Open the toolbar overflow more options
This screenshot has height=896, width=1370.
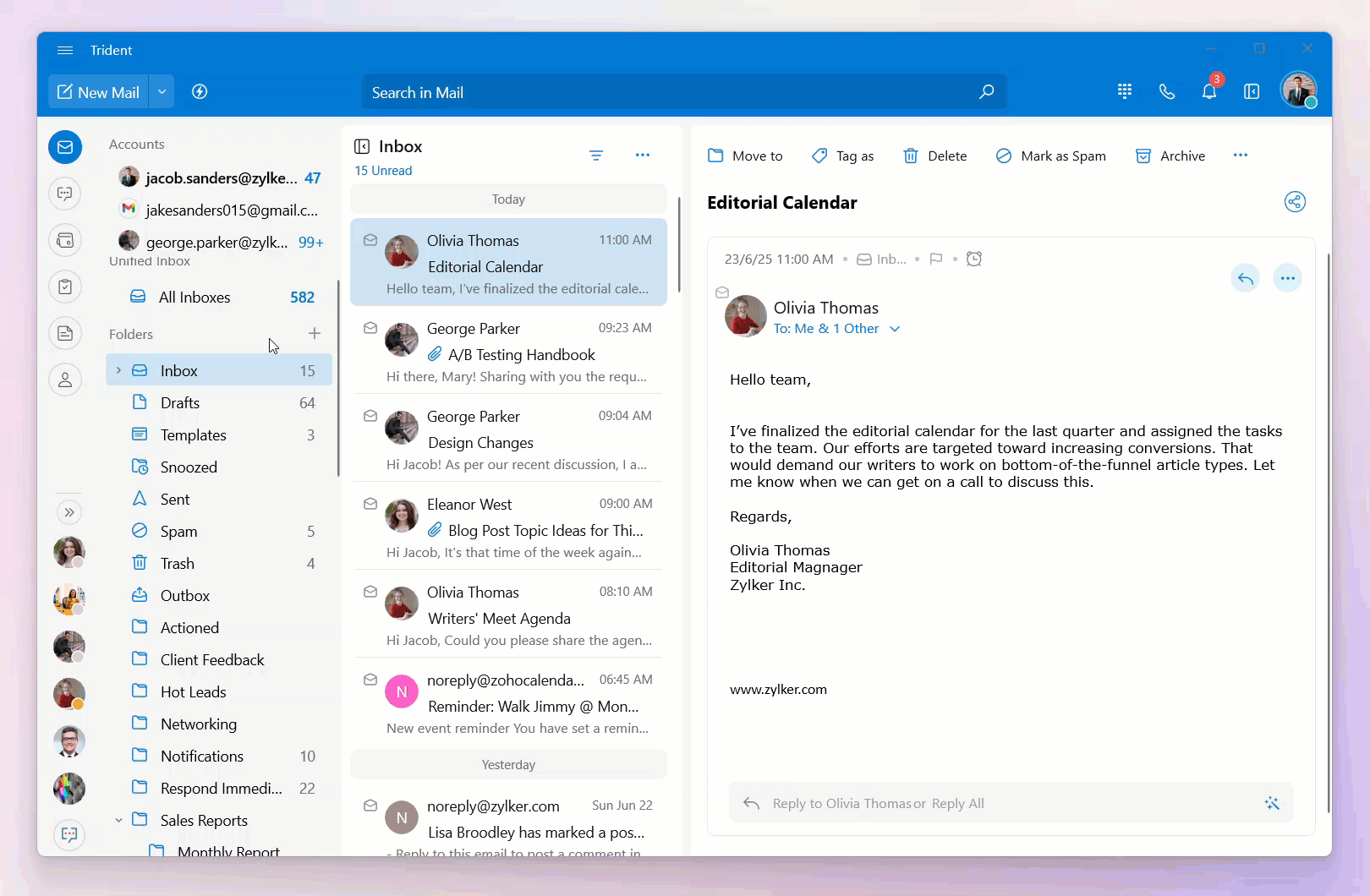[1241, 155]
